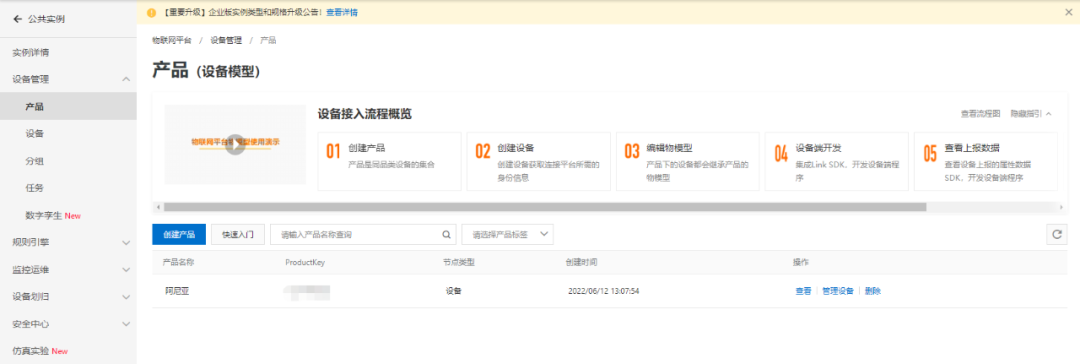This screenshot has height=364, width=1080.
Task: Play the 物联网平台 demo video
Action: pyautogui.click(x=236, y=145)
